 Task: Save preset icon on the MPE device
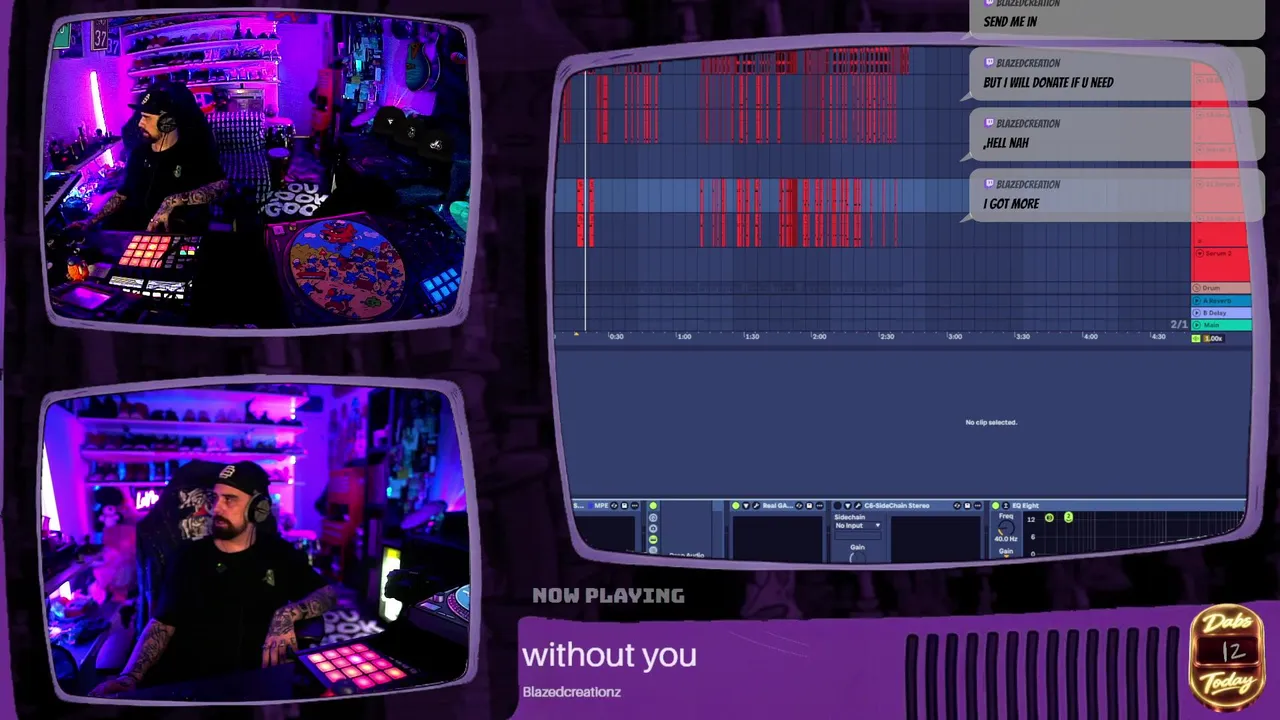pos(624,506)
